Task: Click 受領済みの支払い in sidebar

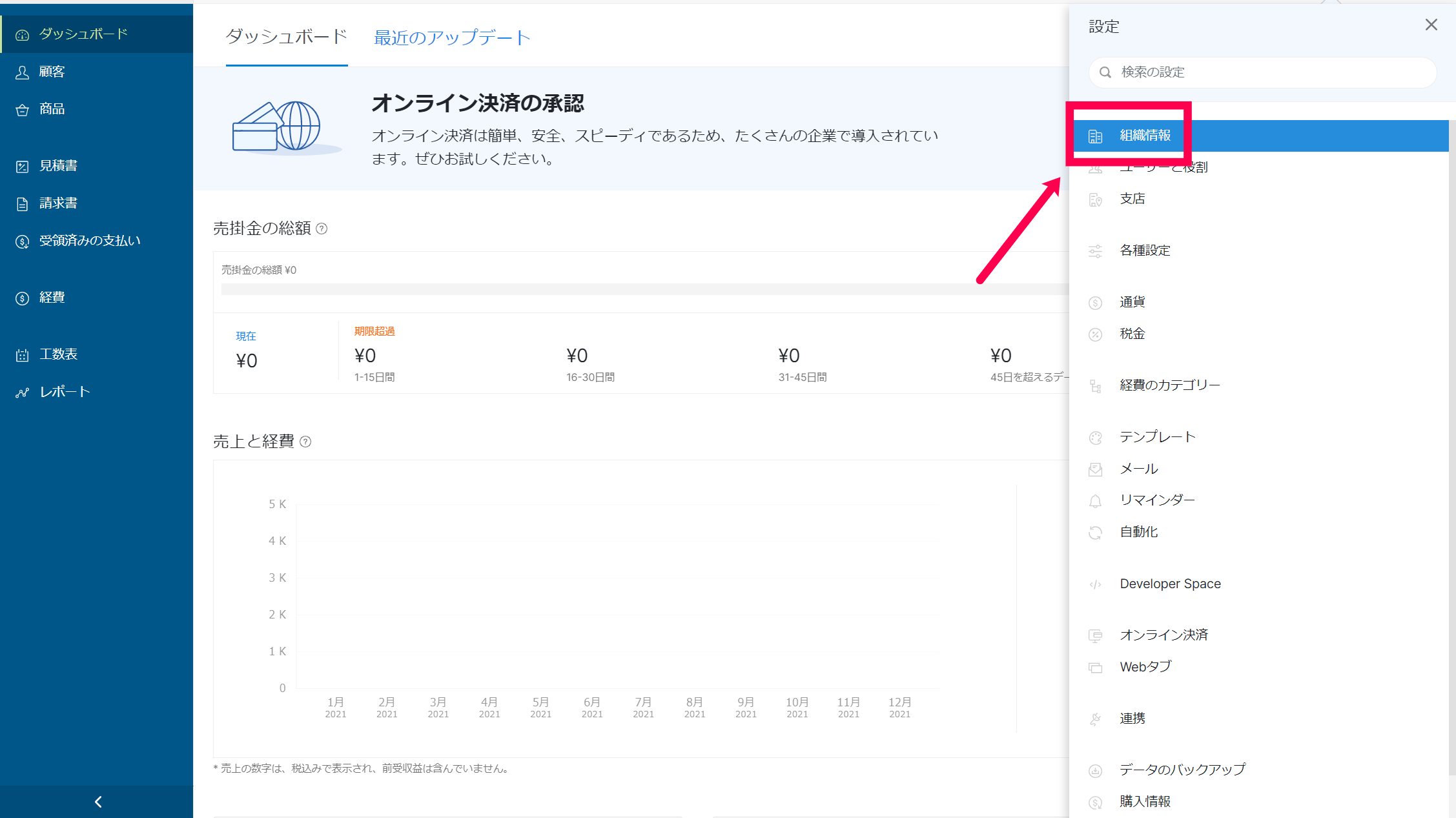Action: point(89,241)
